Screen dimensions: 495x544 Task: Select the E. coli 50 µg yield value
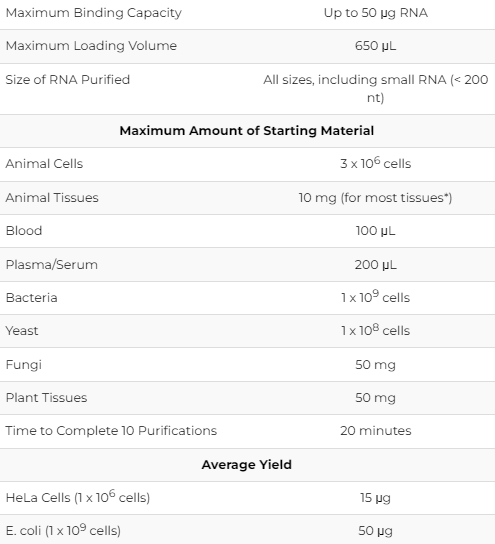pos(375,531)
